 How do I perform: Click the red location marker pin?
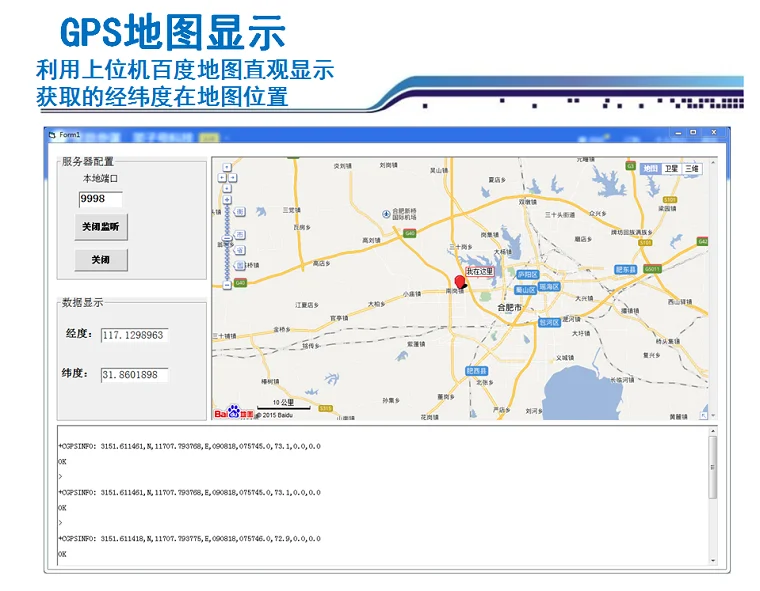click(x=459, y=282)
